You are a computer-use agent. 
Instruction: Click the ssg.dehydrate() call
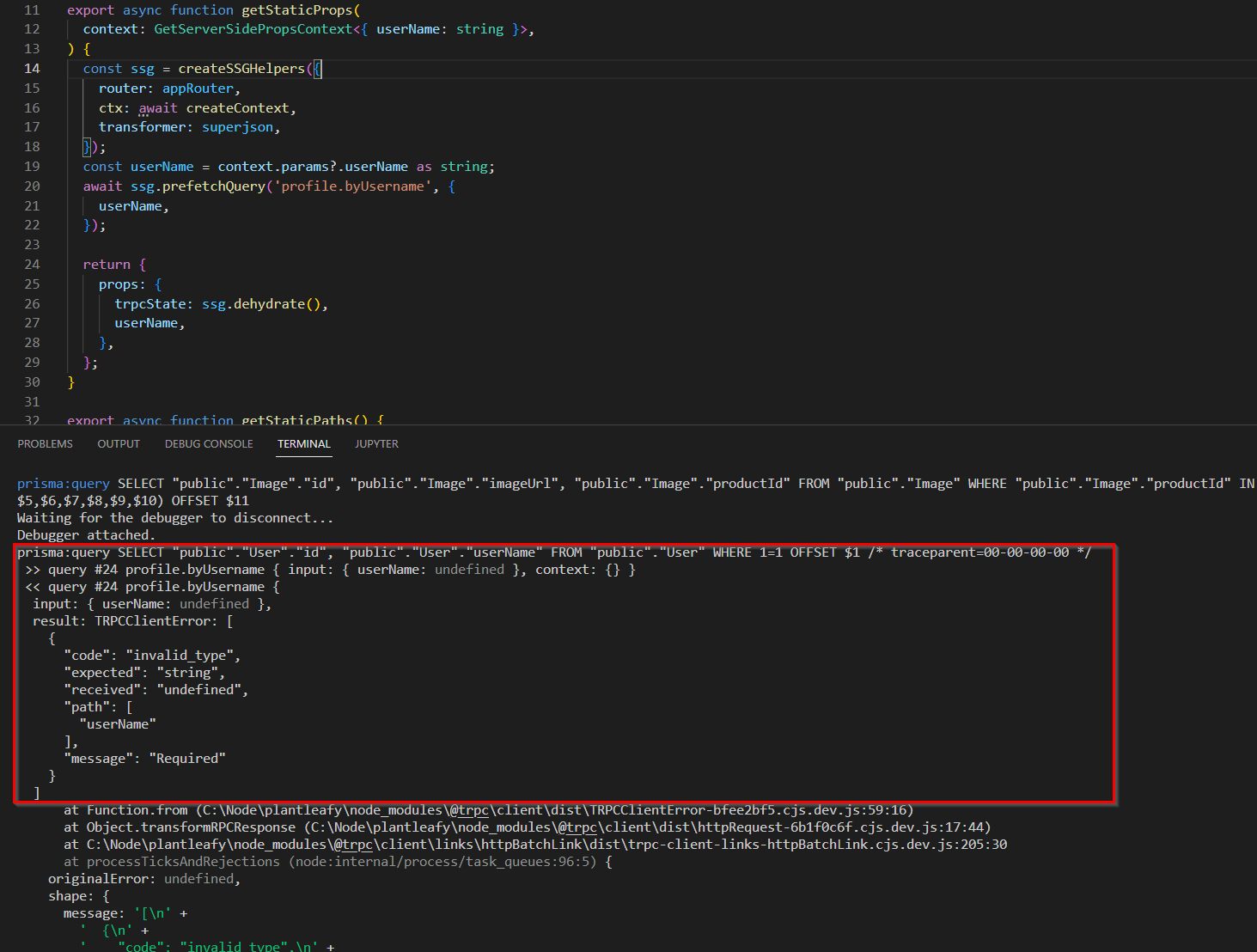pos(261,304)
